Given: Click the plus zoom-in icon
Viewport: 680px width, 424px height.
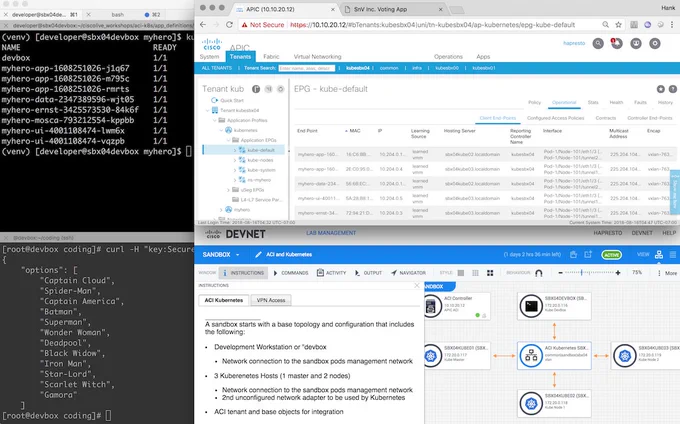Looking at the screenshot, I should pos(618,273).
